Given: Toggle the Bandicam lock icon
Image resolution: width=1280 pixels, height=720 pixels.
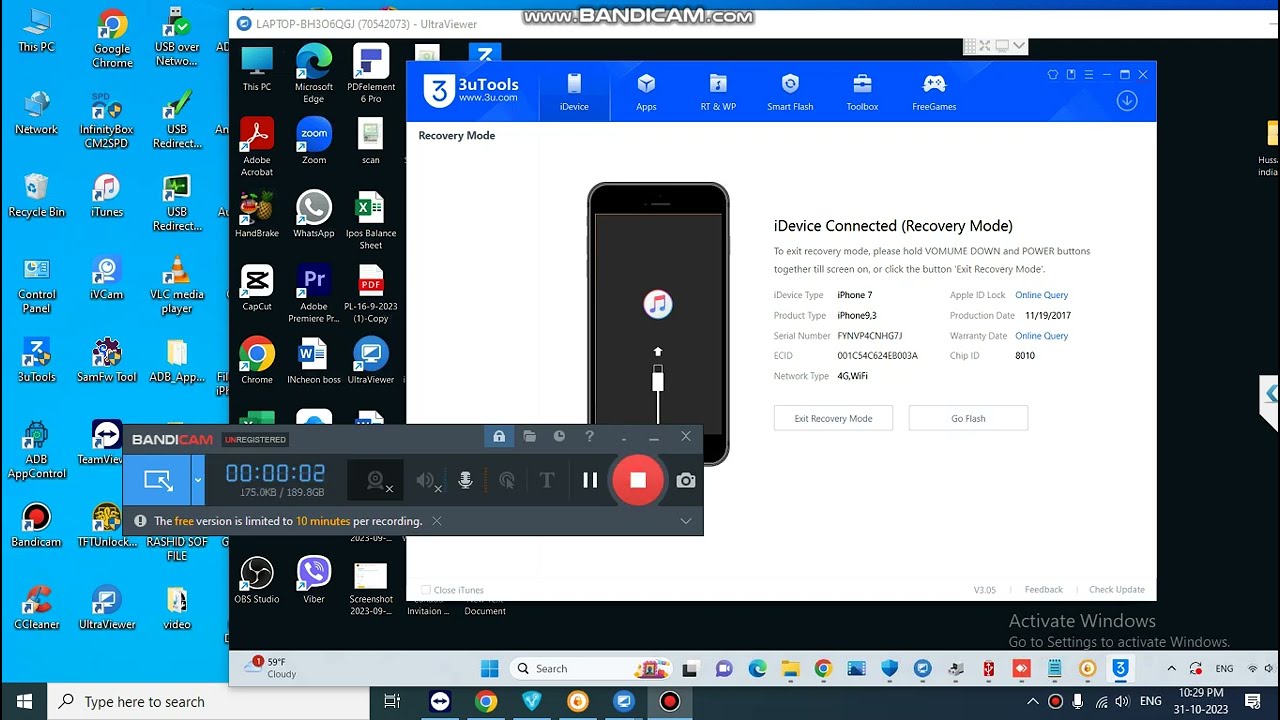Looking at the screenshot, I should 499,437.
